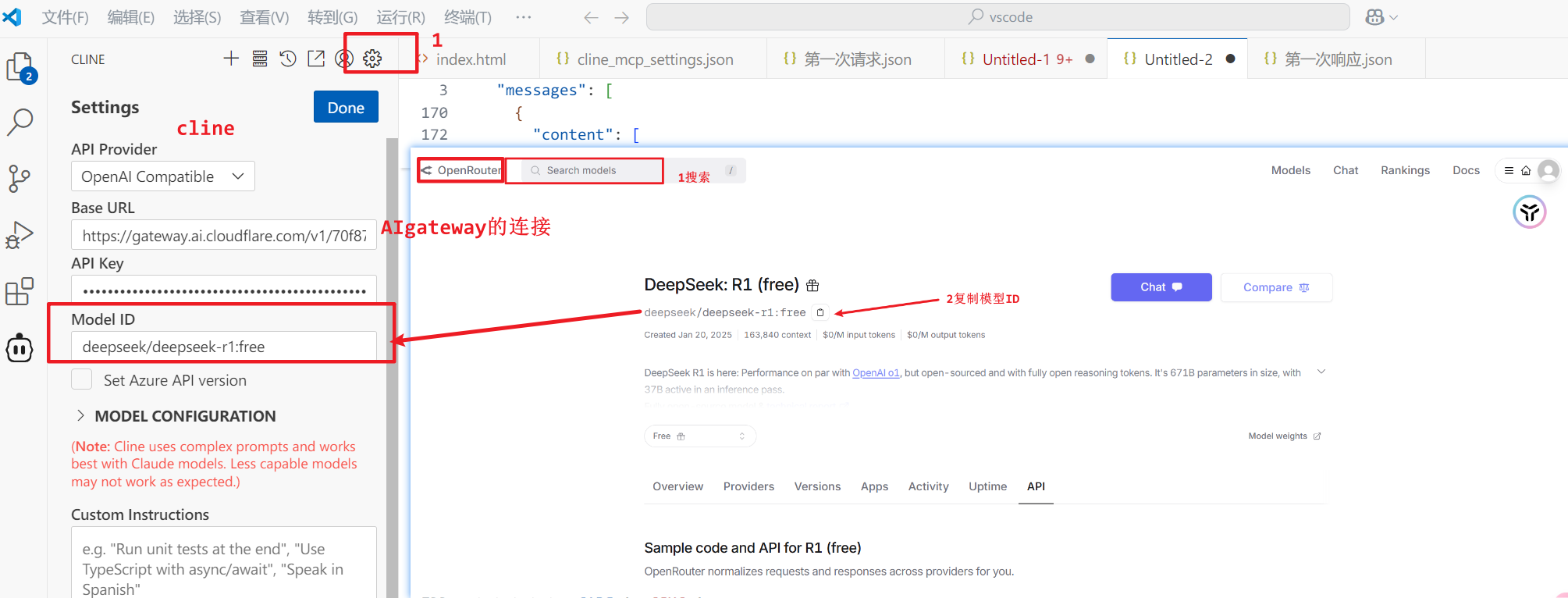The image size is (1568, 598).
Task: Click the Base URL input field
Action: coord(224,235)
